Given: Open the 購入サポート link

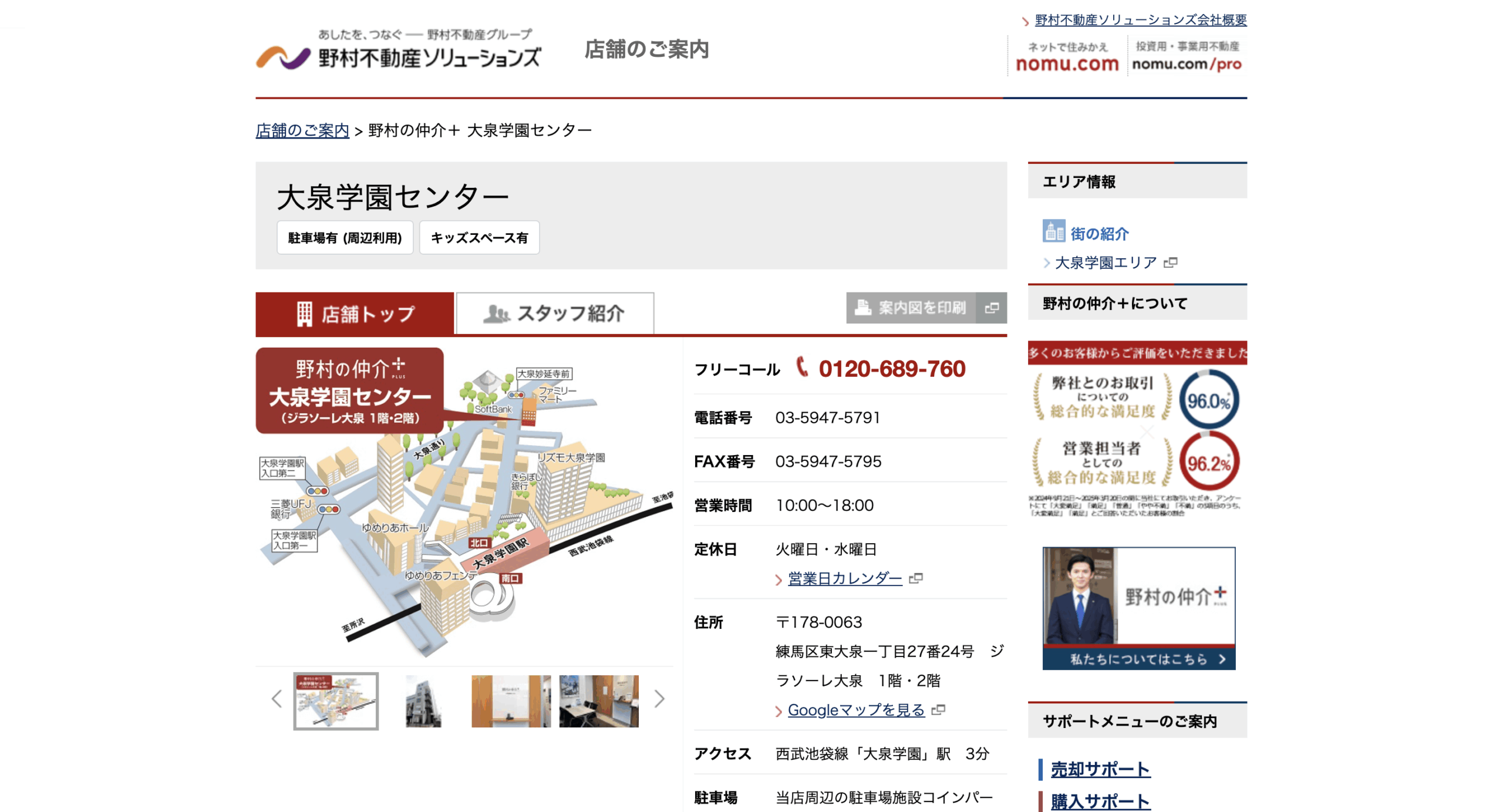Looking at the screenshot, I should click(1098, 801).
